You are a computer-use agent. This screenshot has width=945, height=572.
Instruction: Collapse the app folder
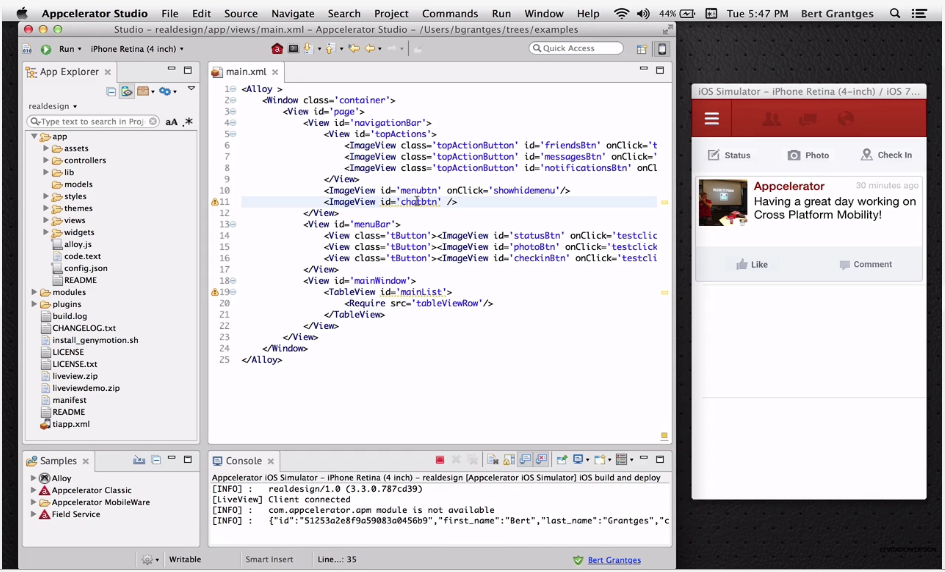pyautogui.click(x=34, y=137)
